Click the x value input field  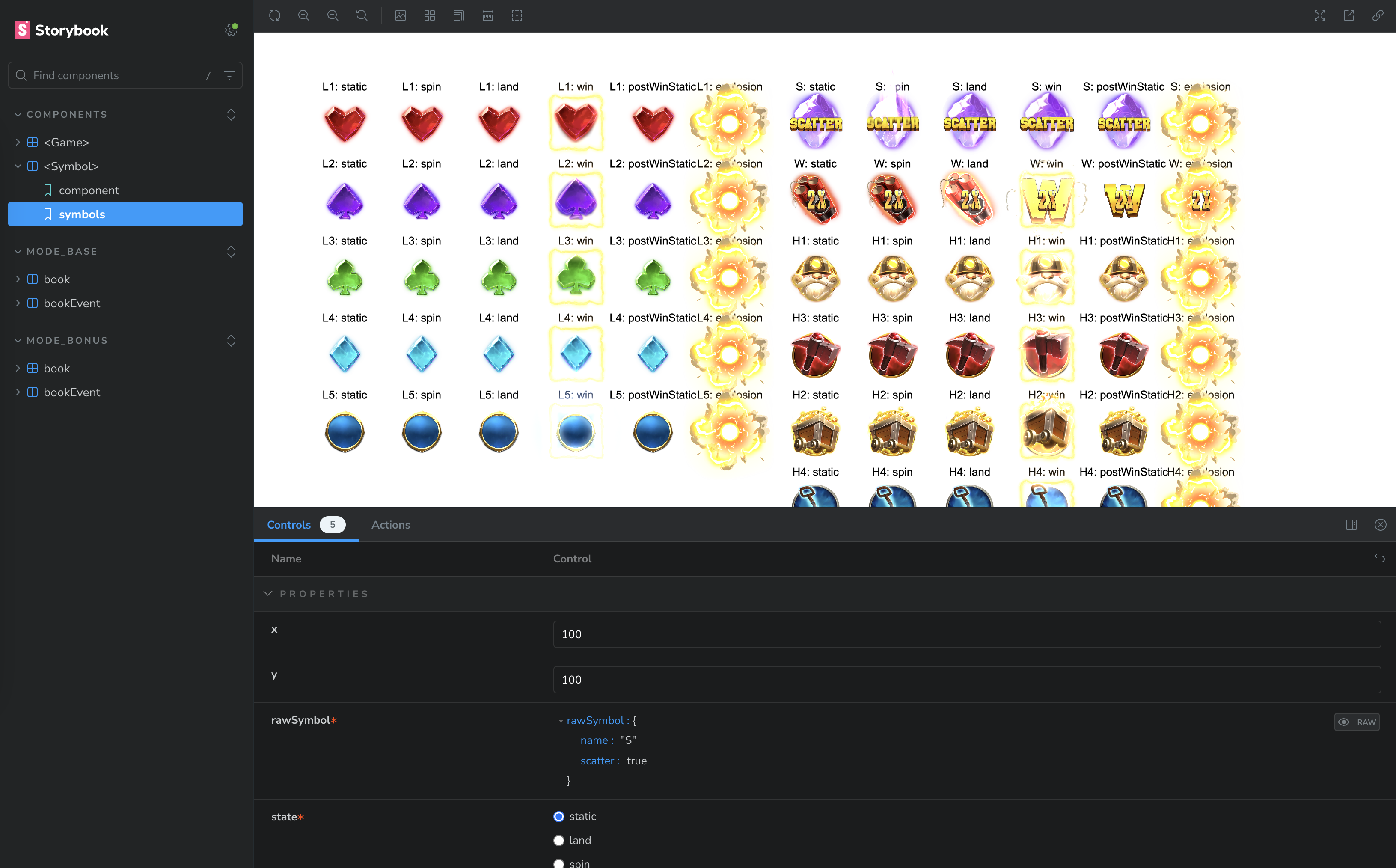(x=967, y=634)
